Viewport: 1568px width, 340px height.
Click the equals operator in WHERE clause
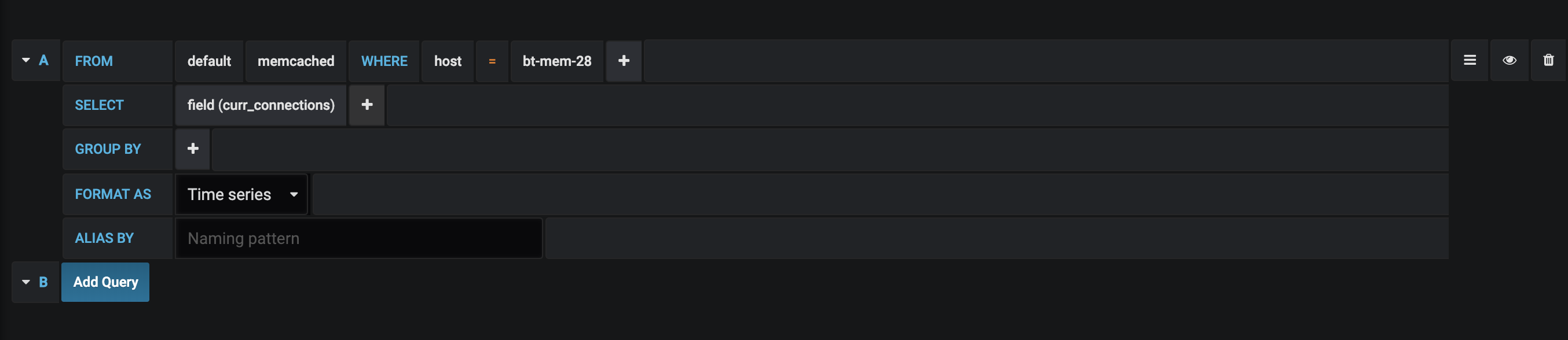click(x=492, y=61)
